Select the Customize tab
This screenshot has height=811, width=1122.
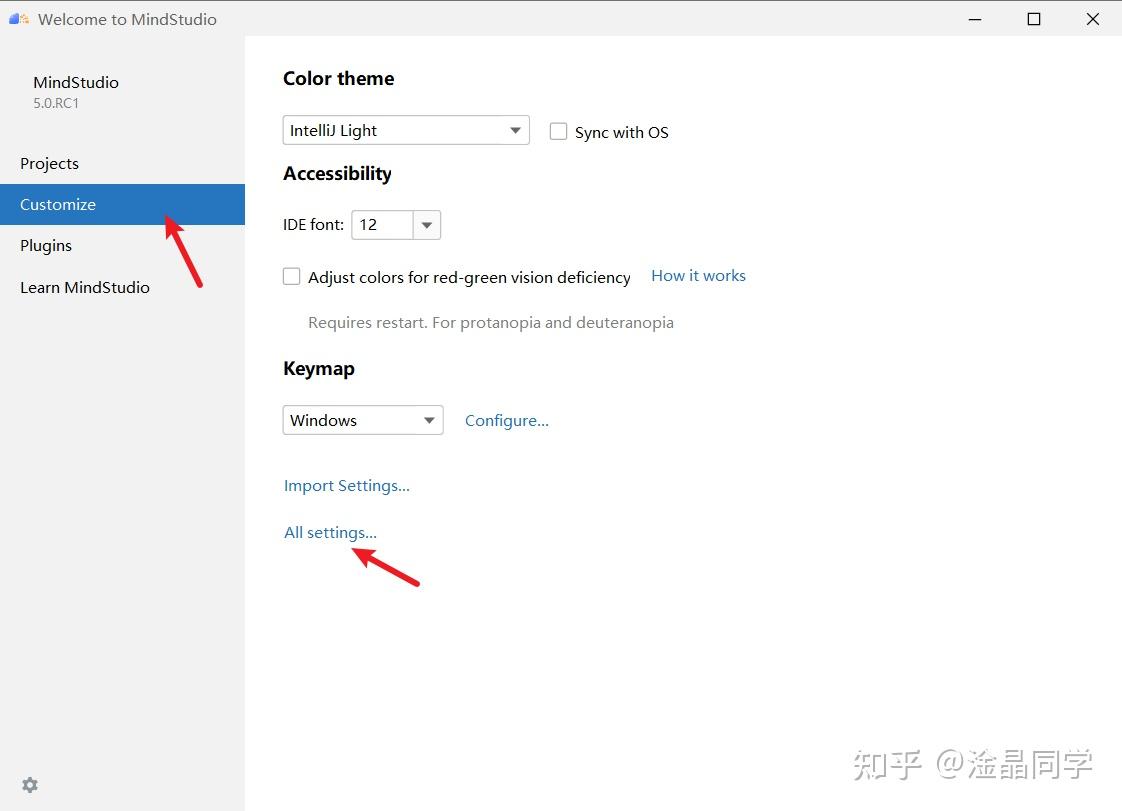[x=57, y=204]
